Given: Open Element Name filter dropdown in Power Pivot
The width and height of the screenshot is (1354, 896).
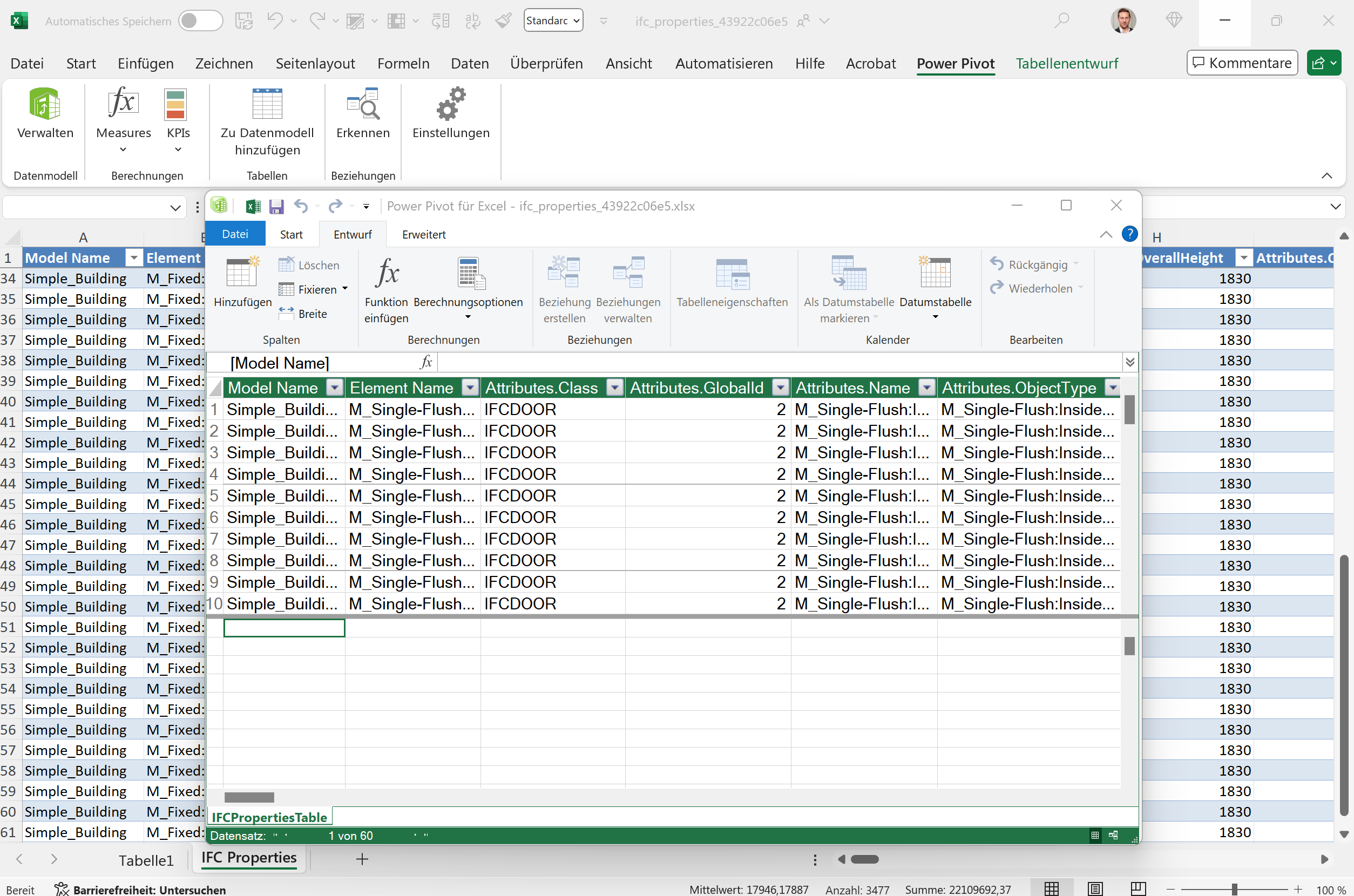Looking at the screenshot, I should click(470, 388).
